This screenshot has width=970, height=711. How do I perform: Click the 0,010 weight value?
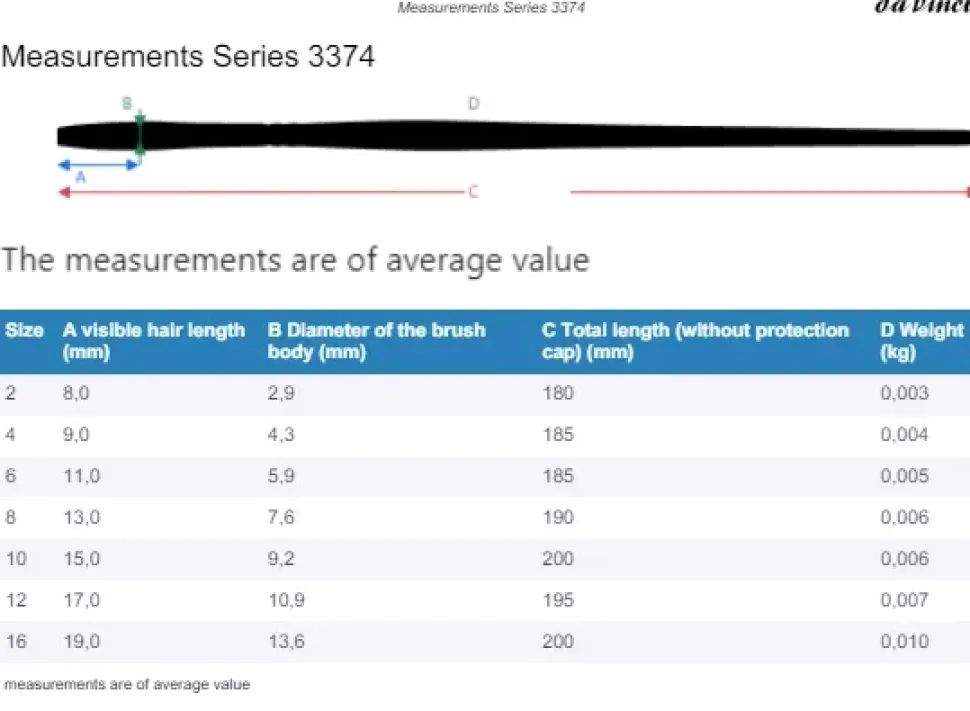(x=904, y=641)
